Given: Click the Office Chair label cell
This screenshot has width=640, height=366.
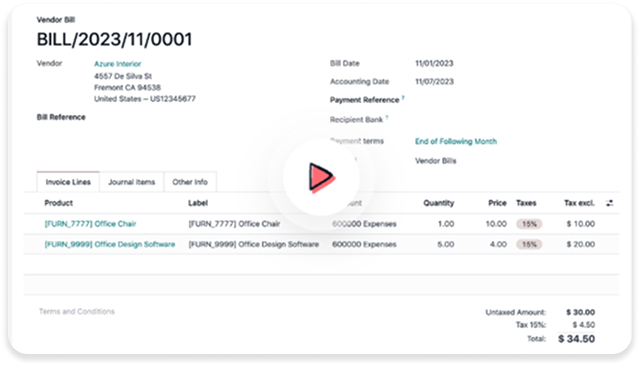Looking at the screenshot, I should click(234, 224).
